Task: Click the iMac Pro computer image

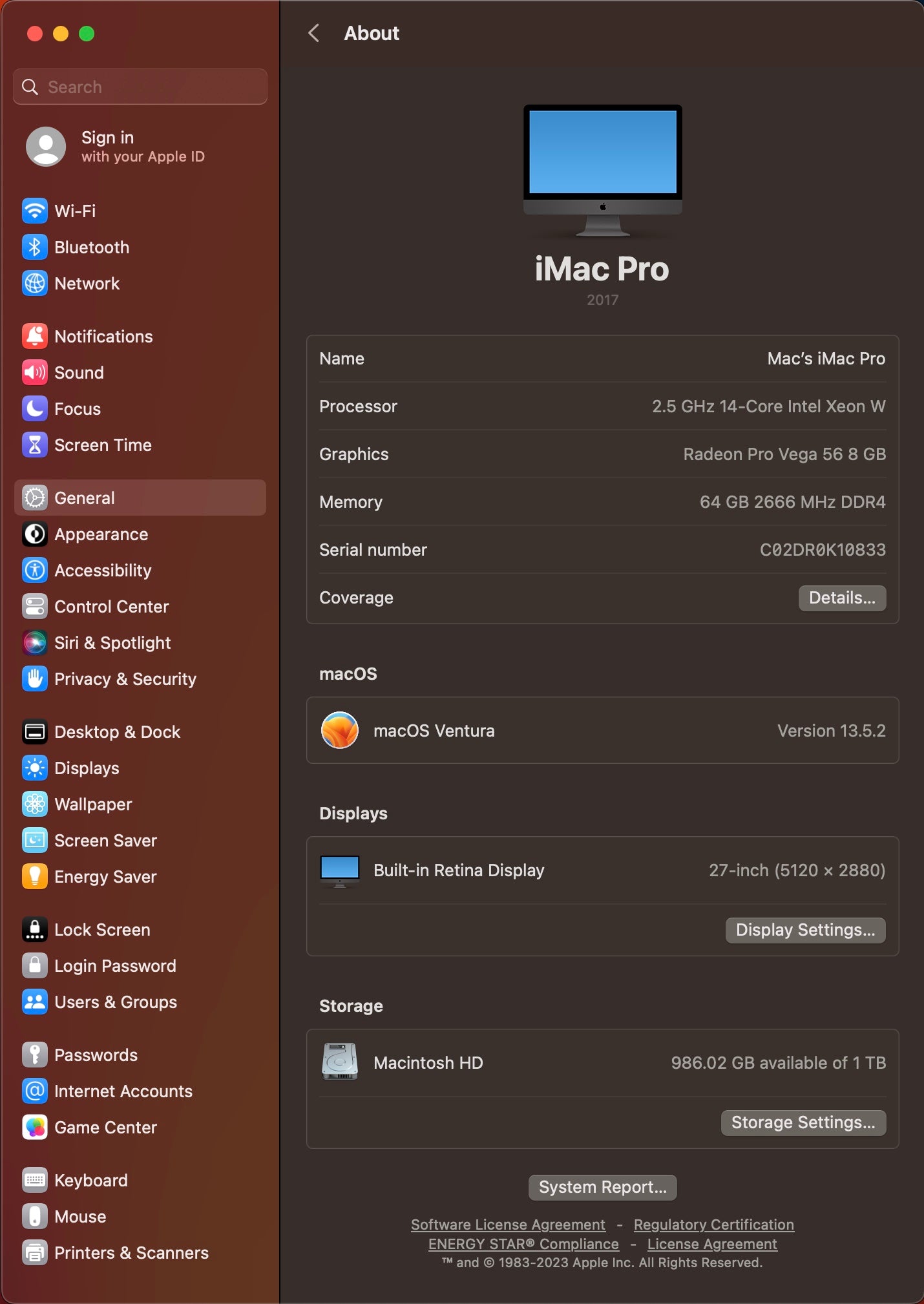Action: [x=602, y=171]
